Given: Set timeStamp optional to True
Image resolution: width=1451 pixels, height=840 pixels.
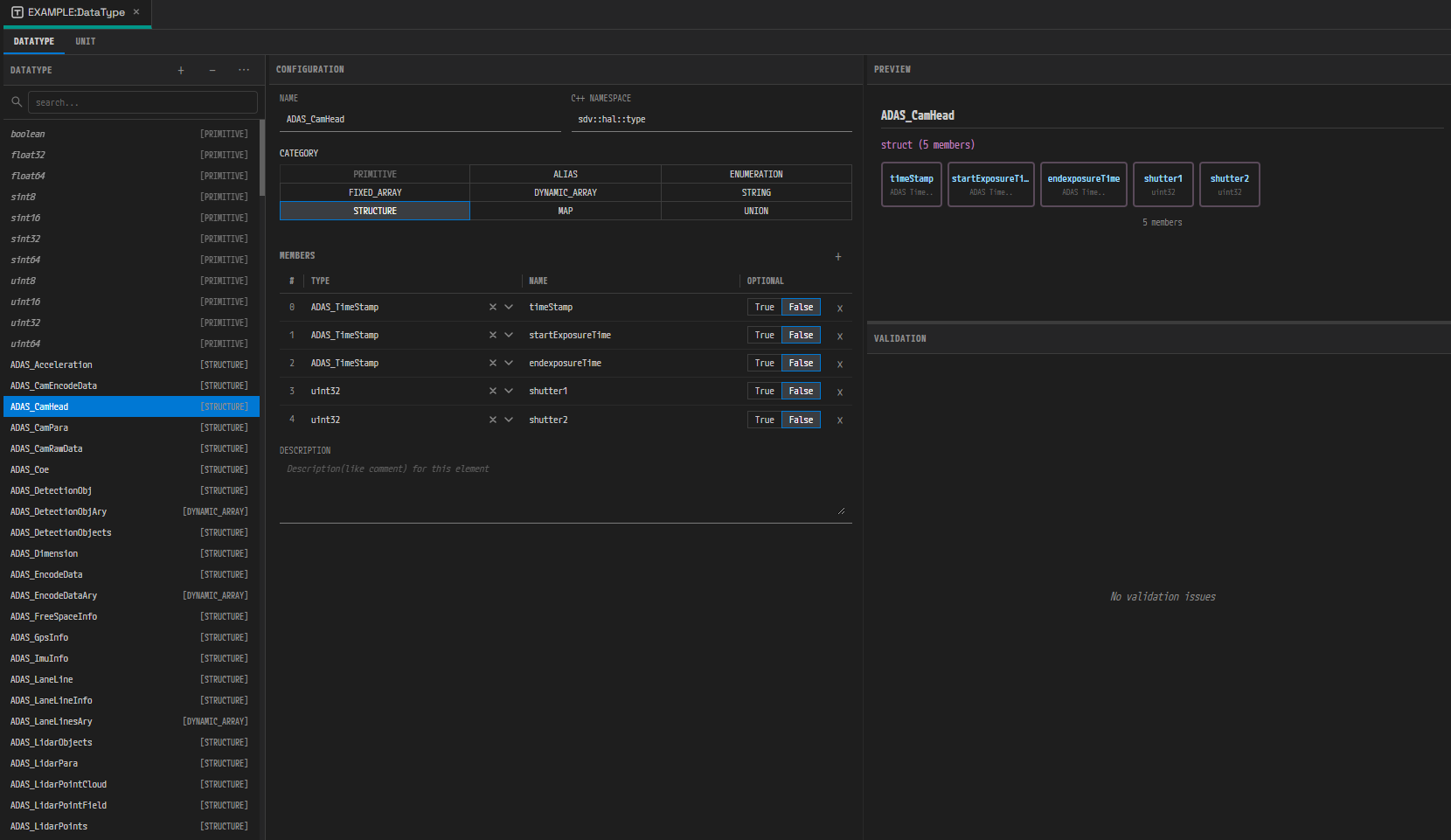Looking at the screenshot, I should 765,307.
